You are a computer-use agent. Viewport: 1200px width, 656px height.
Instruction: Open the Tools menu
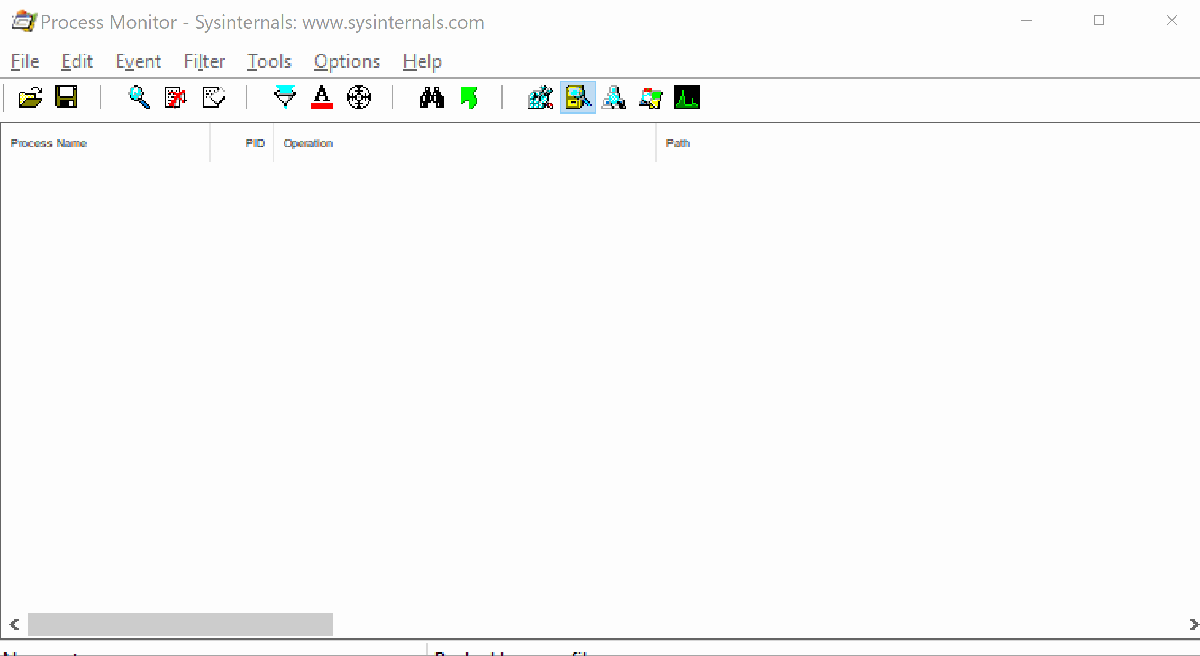pos(269,61)
